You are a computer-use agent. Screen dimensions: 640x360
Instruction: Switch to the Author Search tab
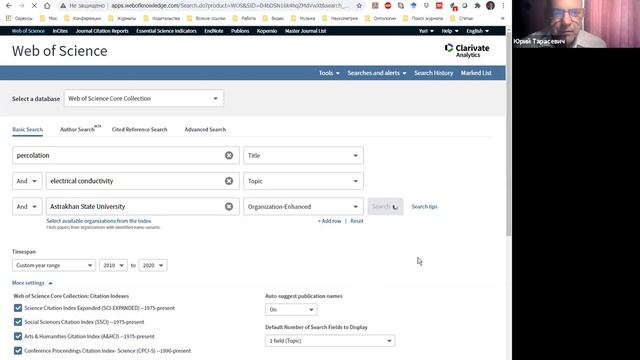click(80, 129)
